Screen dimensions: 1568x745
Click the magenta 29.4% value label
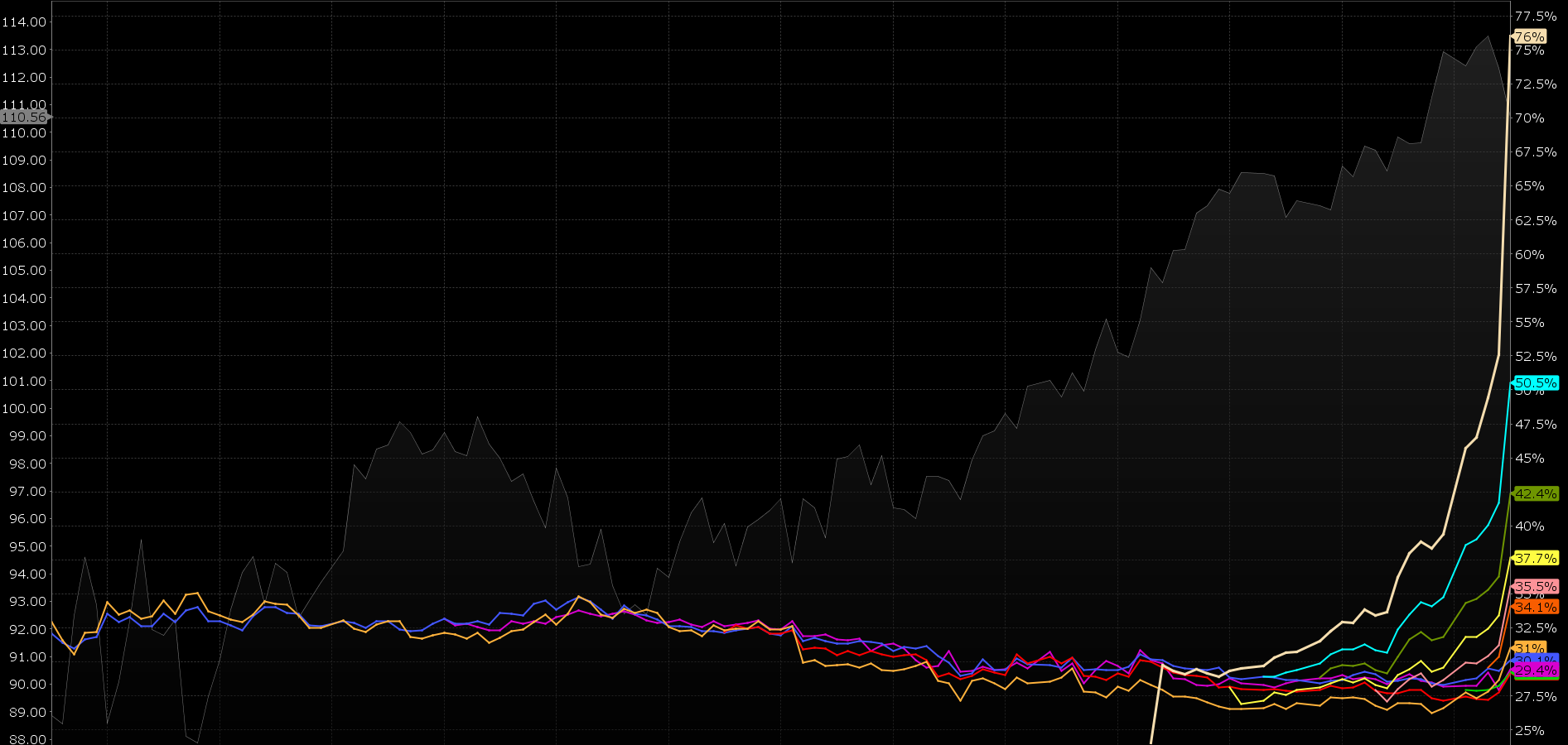pos(1535,670)
